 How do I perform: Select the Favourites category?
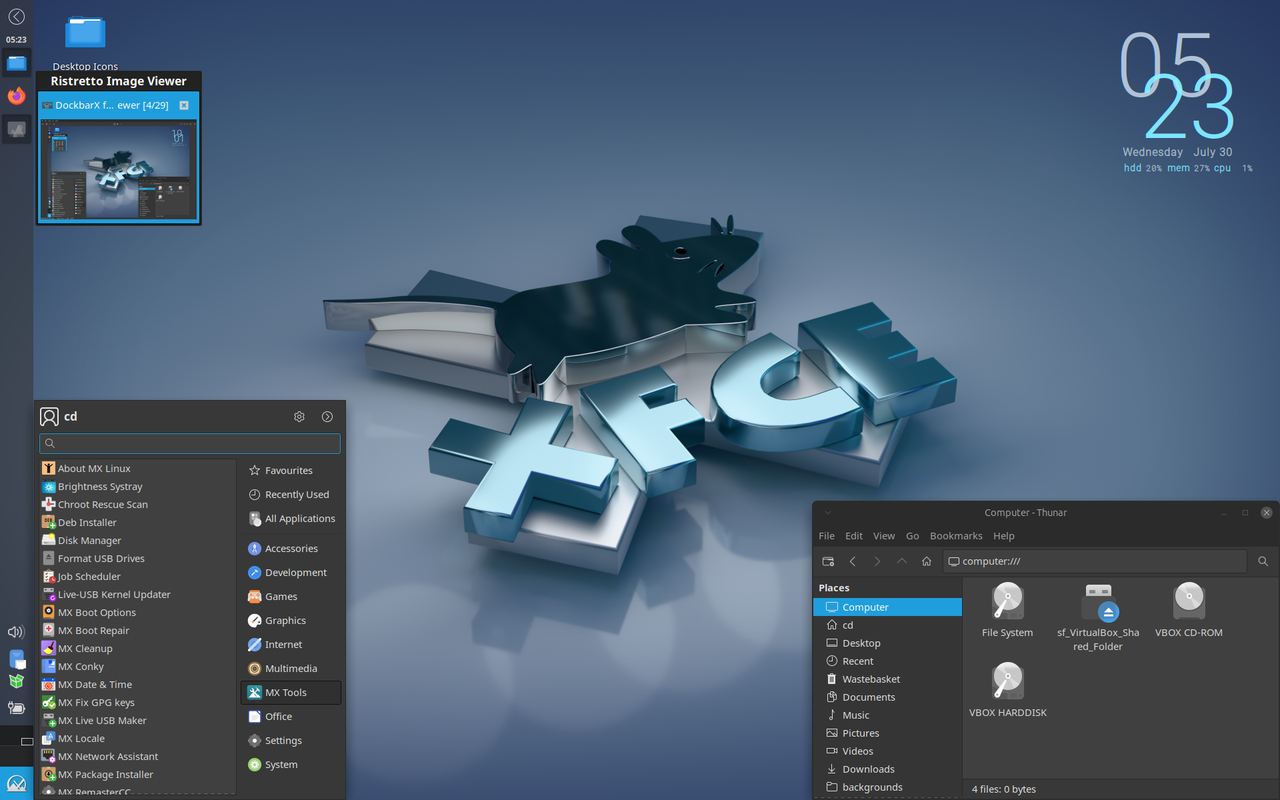pyautogui.click(x=291, y=470)
